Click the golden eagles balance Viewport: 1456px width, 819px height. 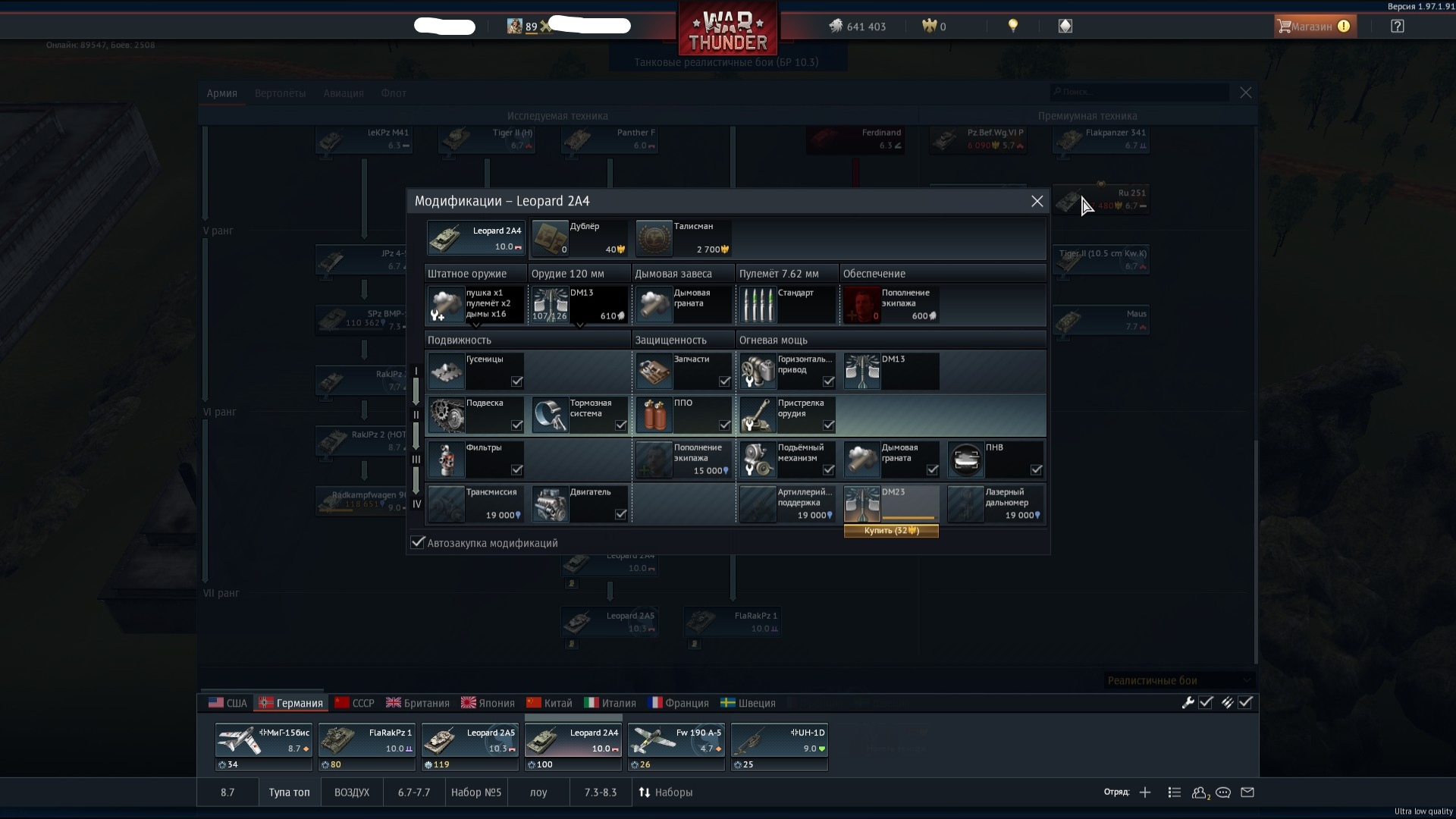click(x=934, y=27)
